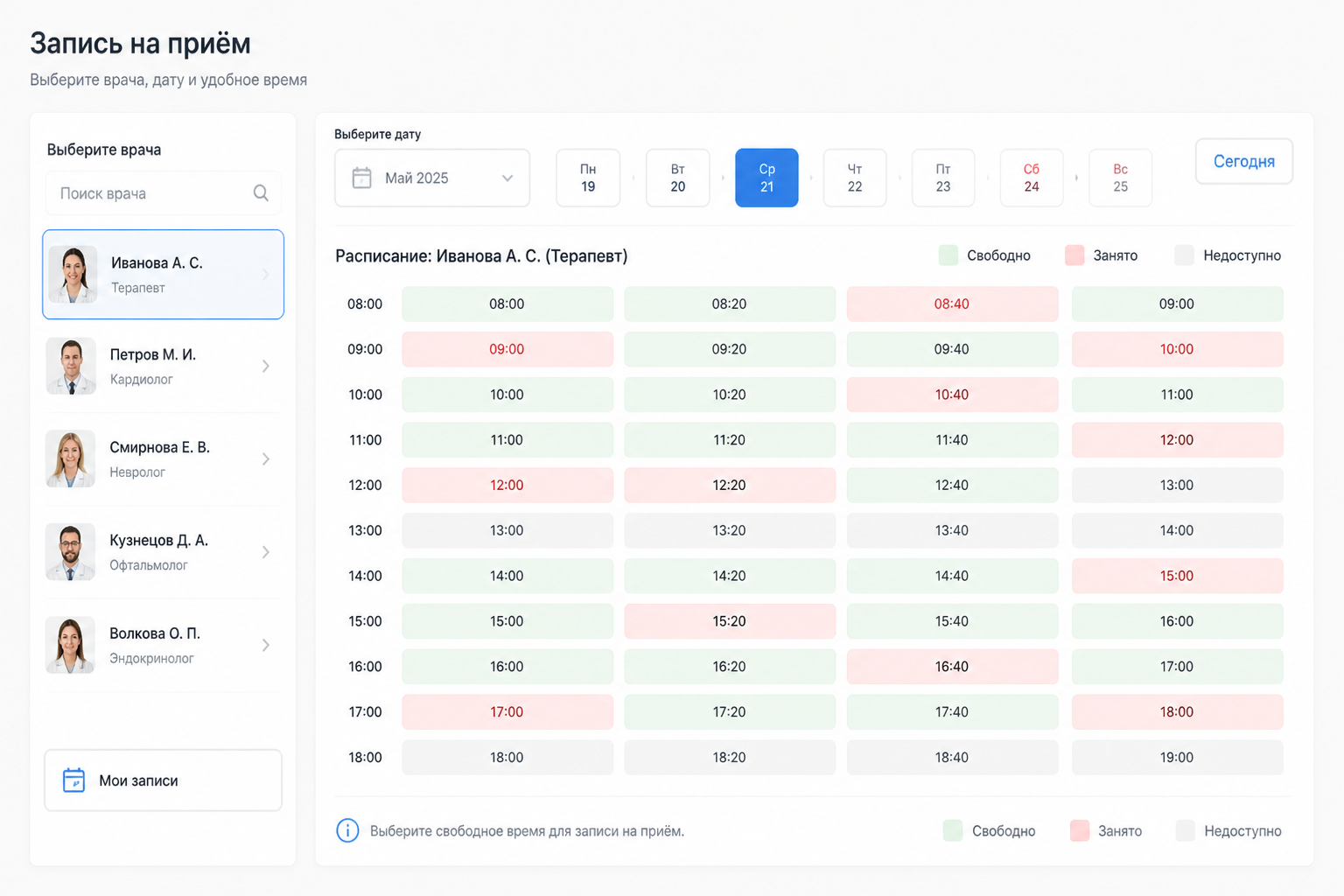This screenshot has width=1344, height=896.
Task: Open the Май 2025 month dropdown
Action: pos(432,178)
